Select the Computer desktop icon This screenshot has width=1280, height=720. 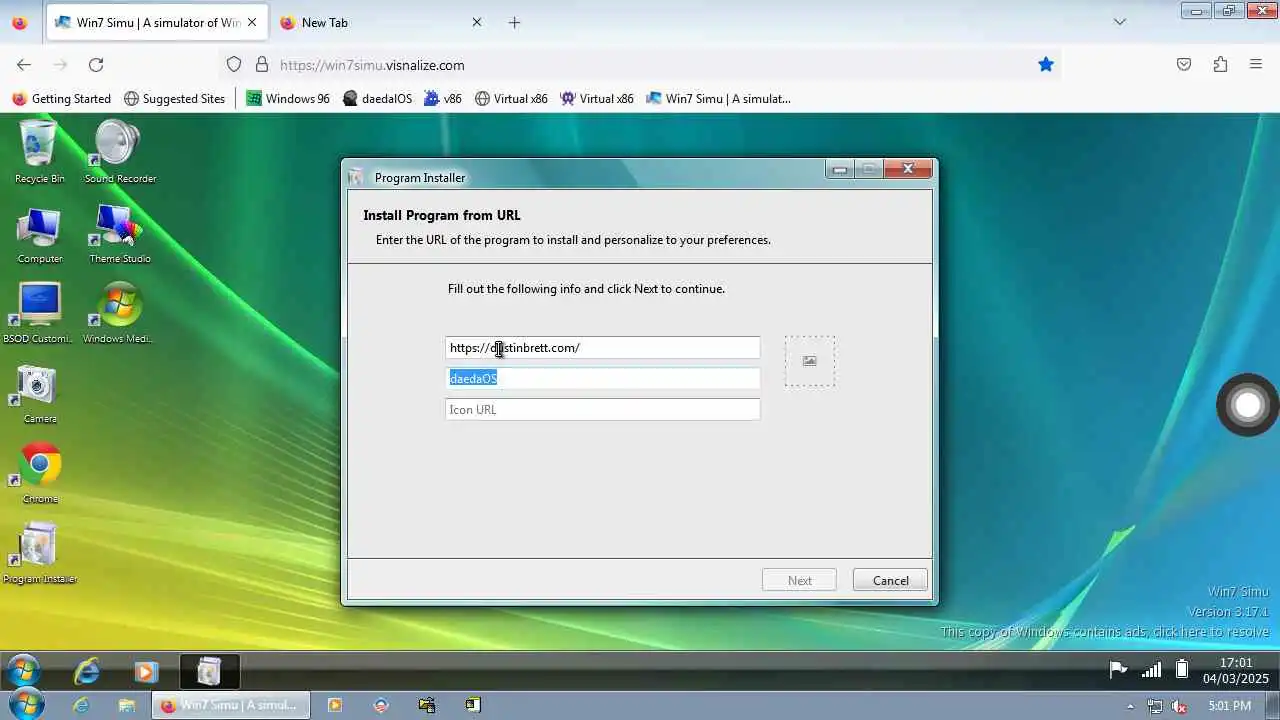click(x=39, y=235)
